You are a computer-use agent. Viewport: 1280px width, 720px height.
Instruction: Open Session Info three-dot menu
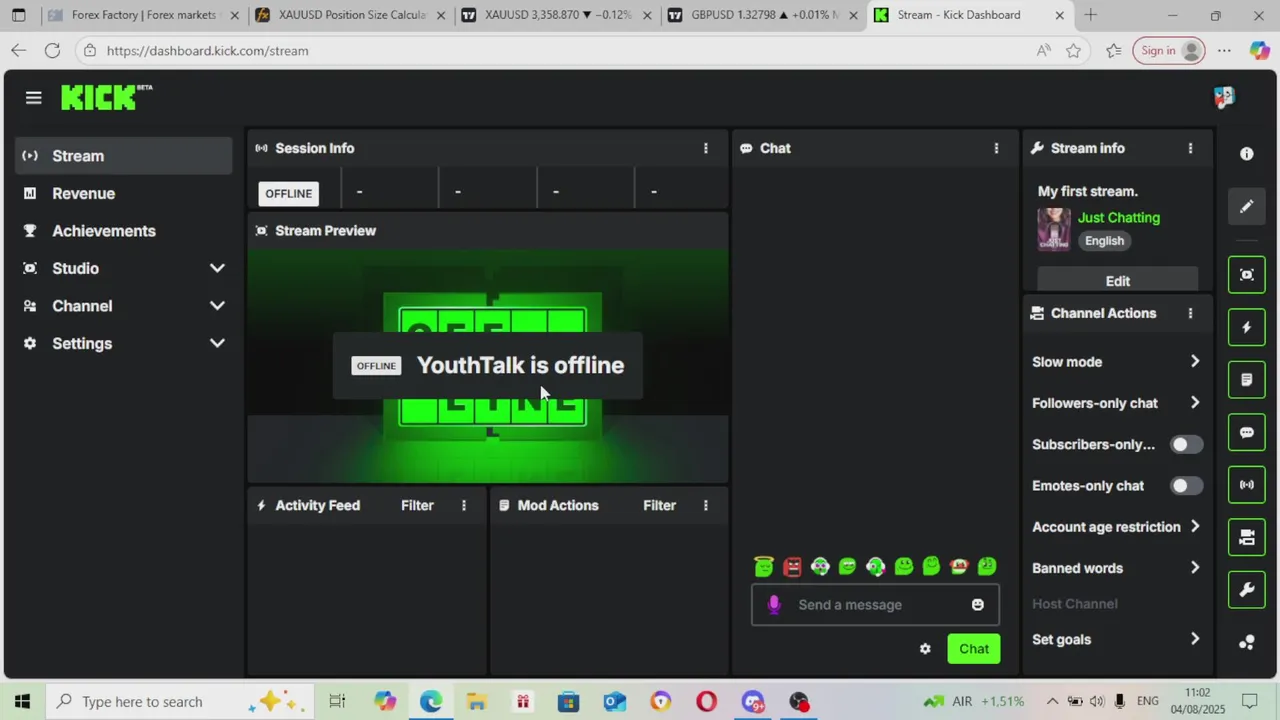click(706, 148)
